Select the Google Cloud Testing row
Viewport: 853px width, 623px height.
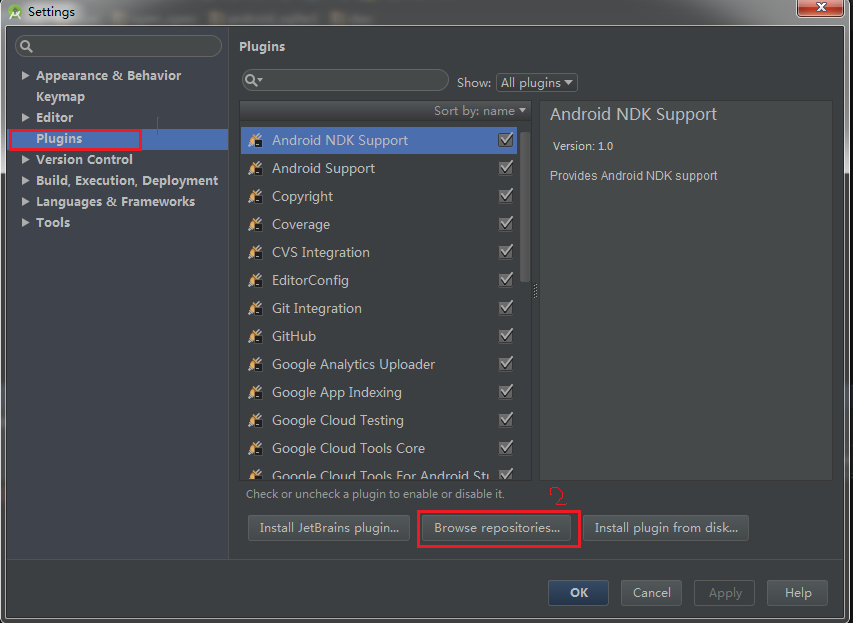click(379, 421)
